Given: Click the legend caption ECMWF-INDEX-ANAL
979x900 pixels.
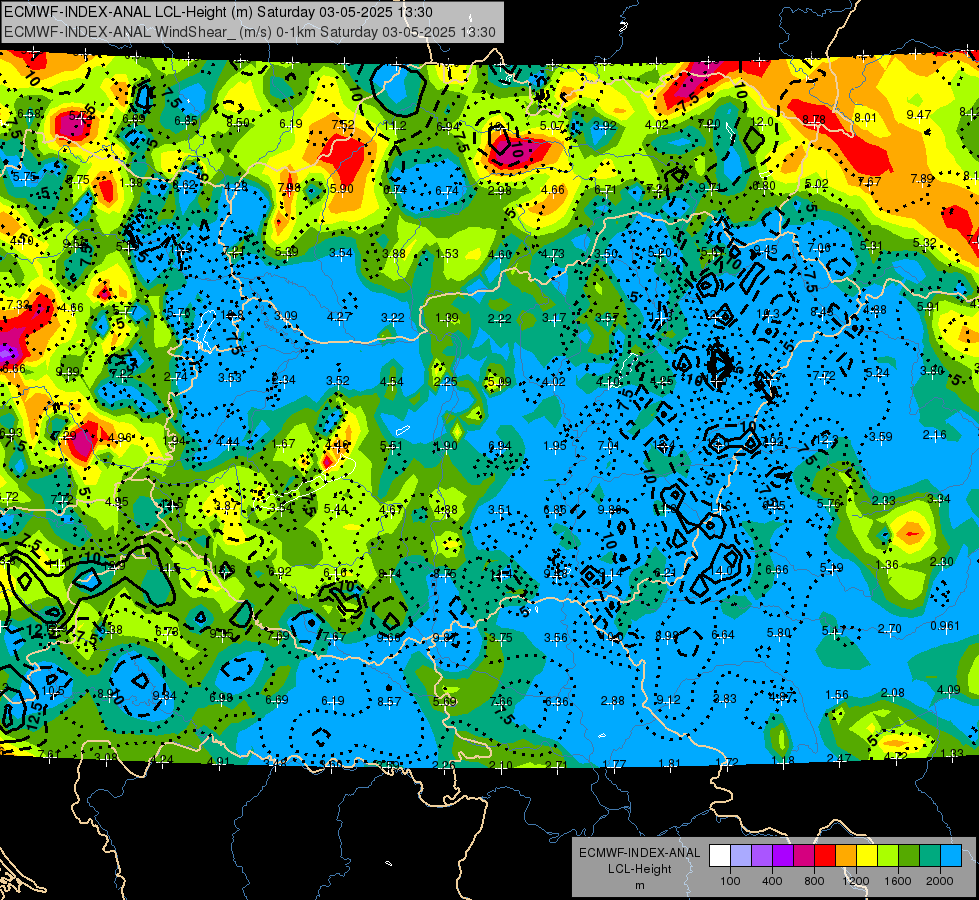Looking at the screenshot, I should [639, 853].
